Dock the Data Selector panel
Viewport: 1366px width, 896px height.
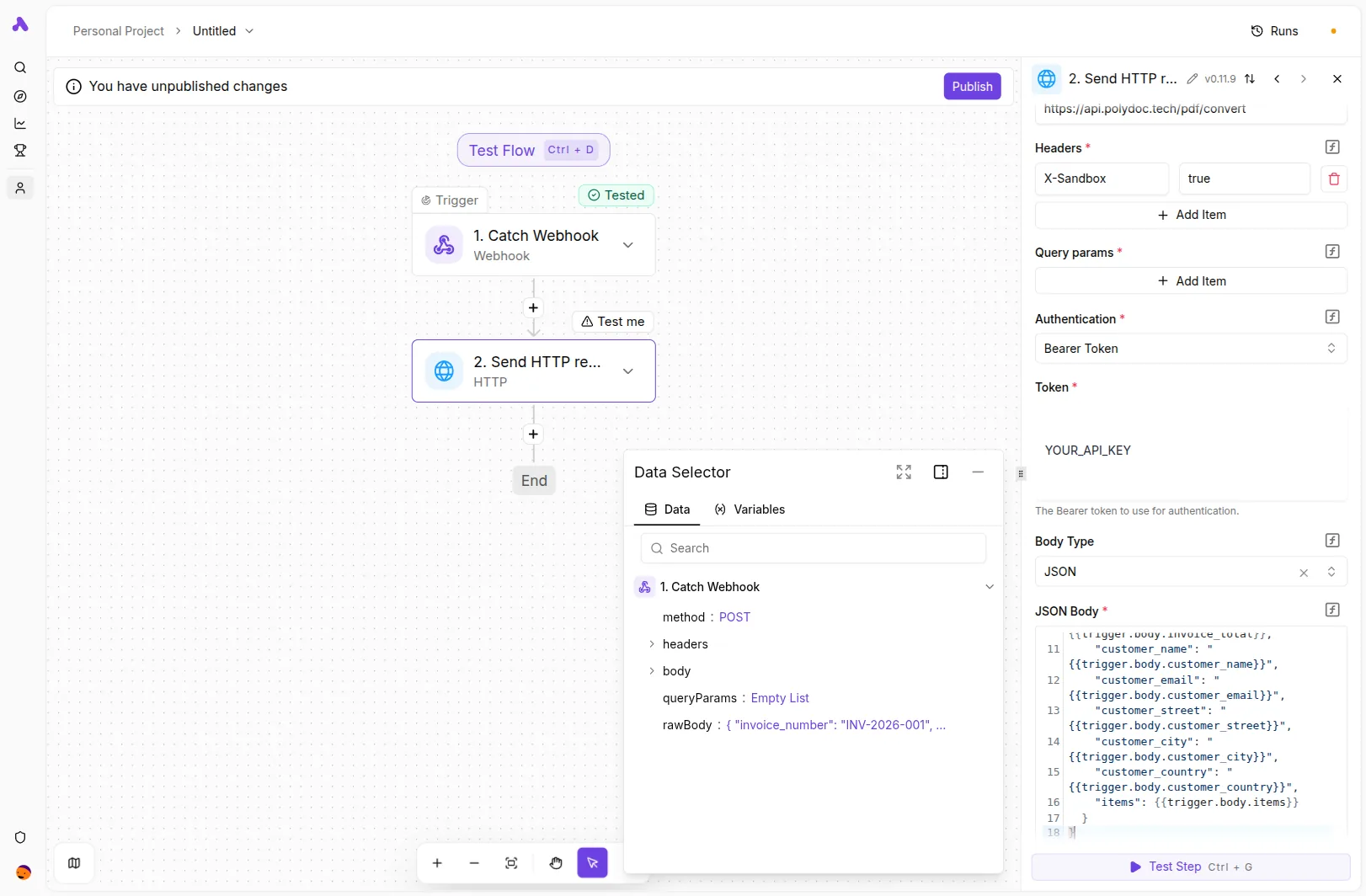tap(941, 472)
